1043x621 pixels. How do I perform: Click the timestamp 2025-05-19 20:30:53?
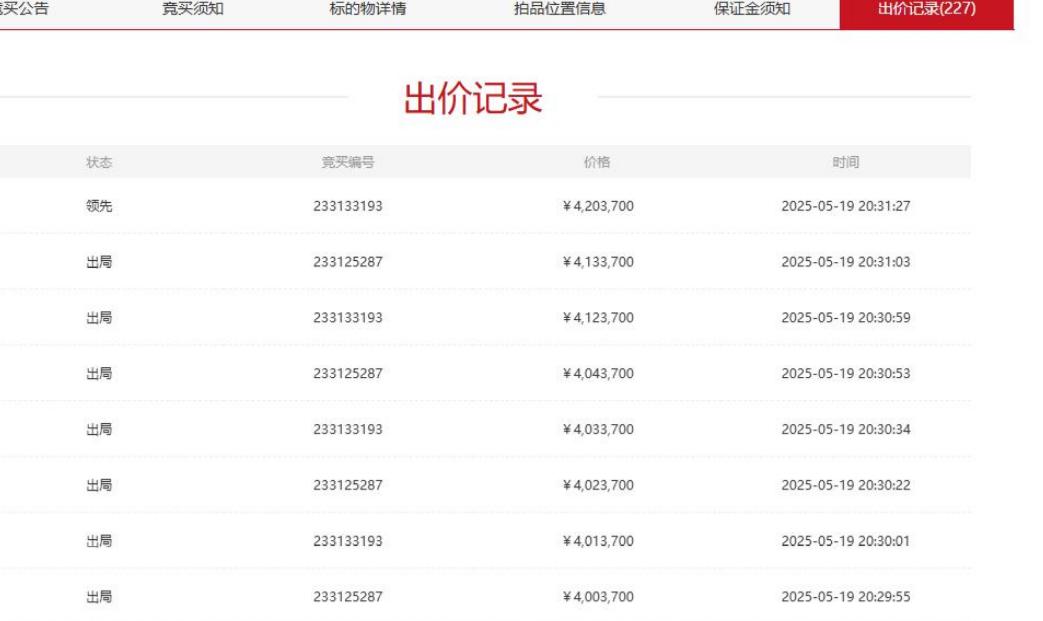pos(845,374)
